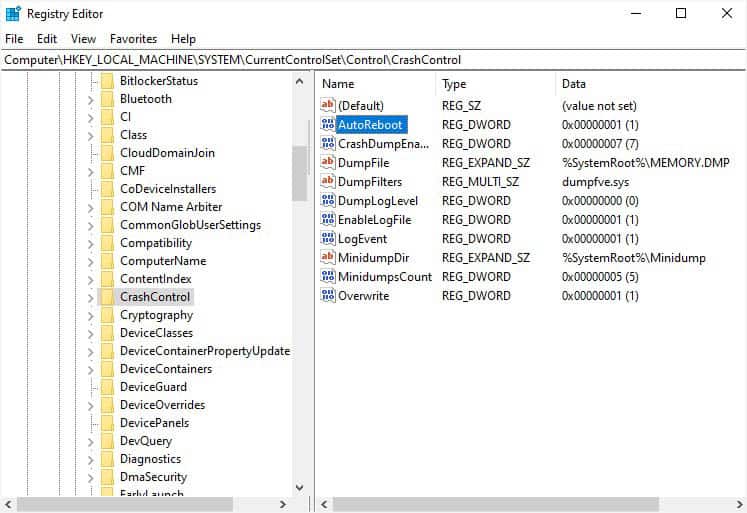Expand the COM Name Arbiter key
Viewport: 747px width, 513px height.
[x=91, y=208]
